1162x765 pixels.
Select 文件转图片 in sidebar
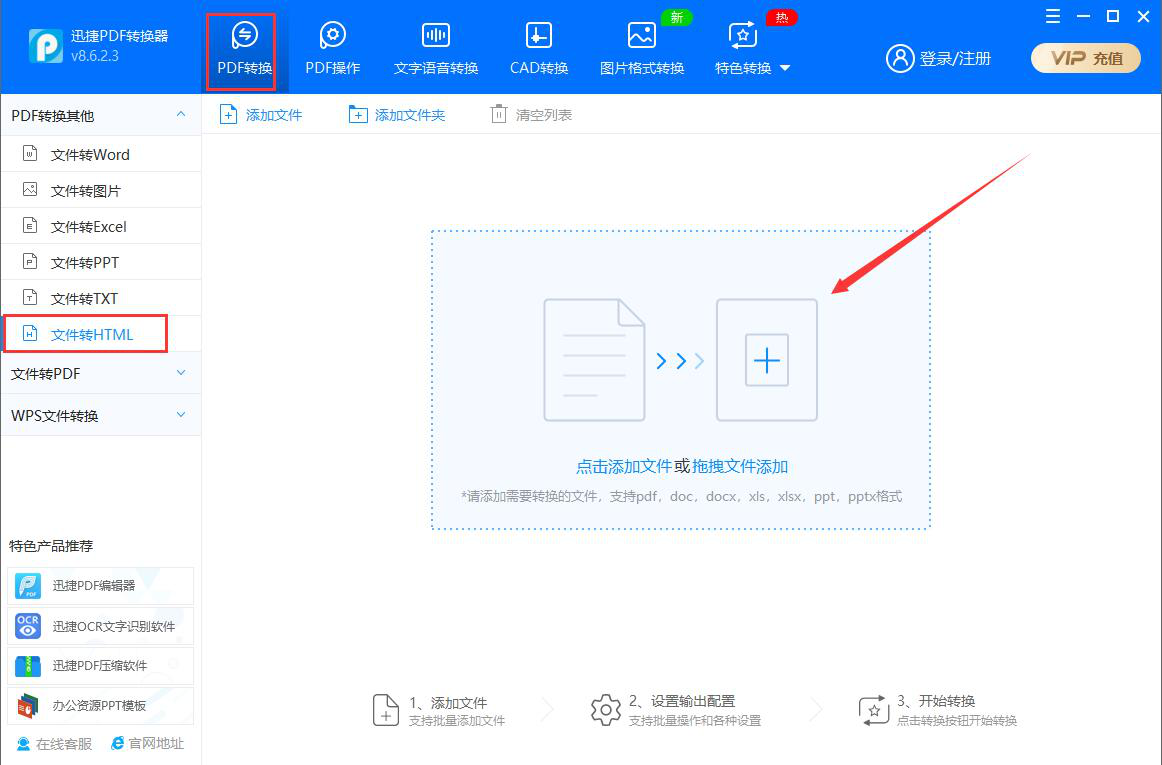[101, 191]
